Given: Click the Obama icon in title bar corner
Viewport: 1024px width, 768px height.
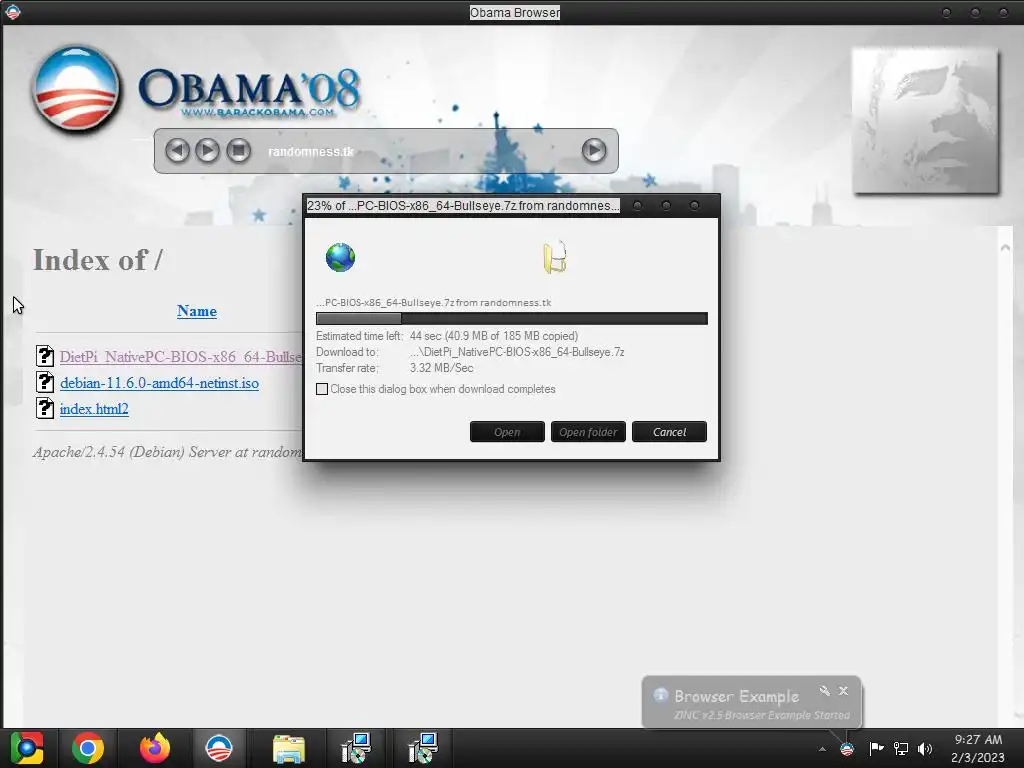Looking at the screenshot, I should (12, 12).
